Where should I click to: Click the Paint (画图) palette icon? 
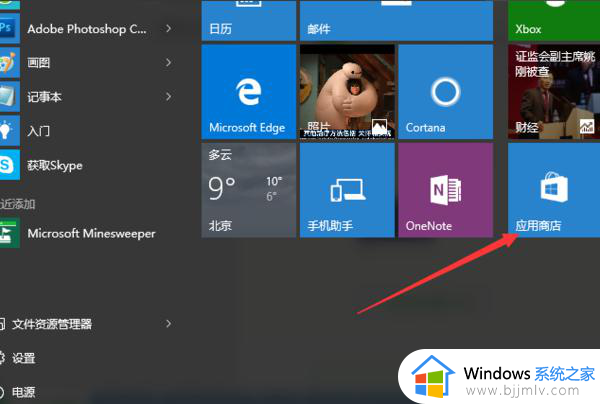click(x=9, y=62)
